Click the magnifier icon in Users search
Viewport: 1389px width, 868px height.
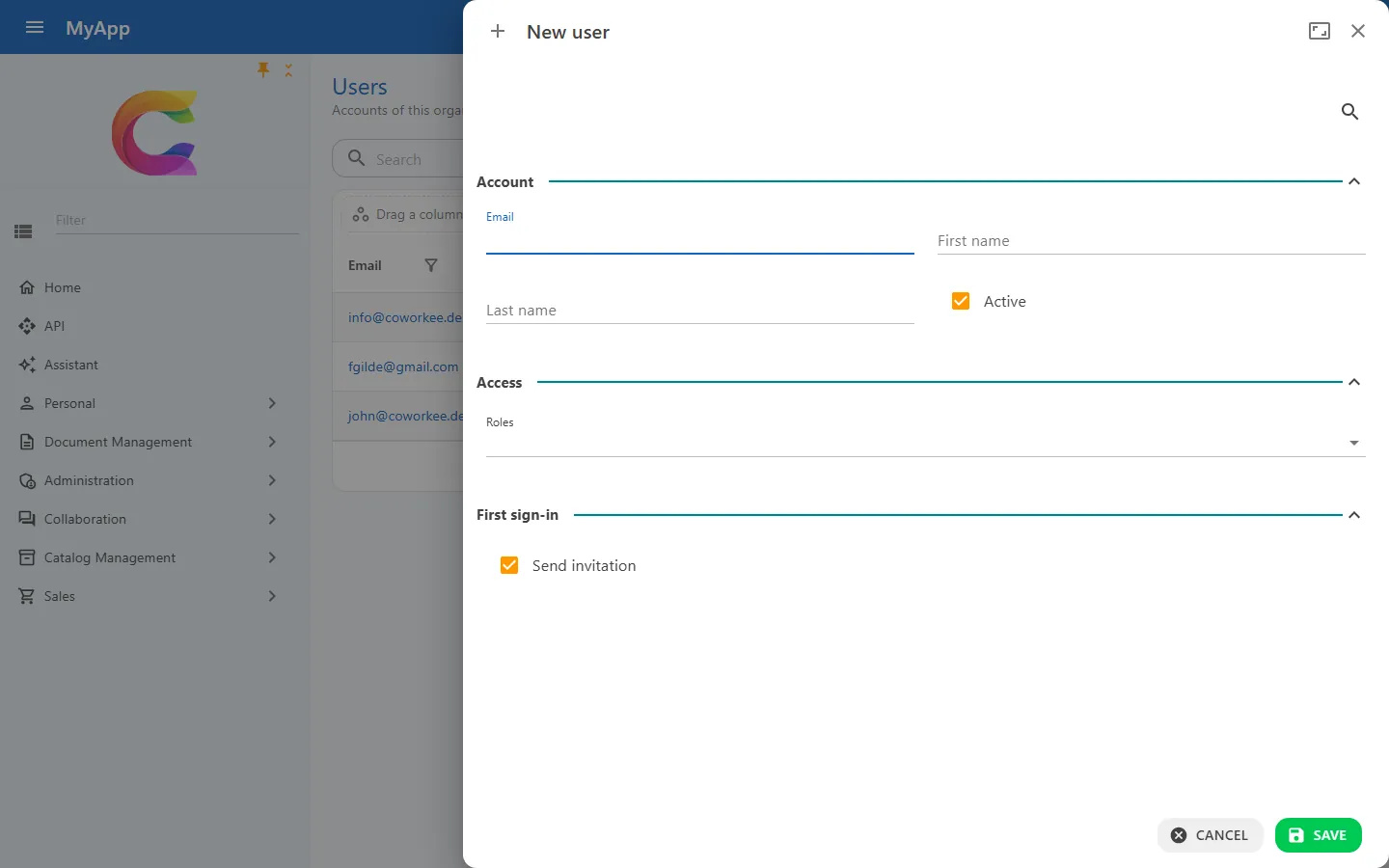pos(356,158)
